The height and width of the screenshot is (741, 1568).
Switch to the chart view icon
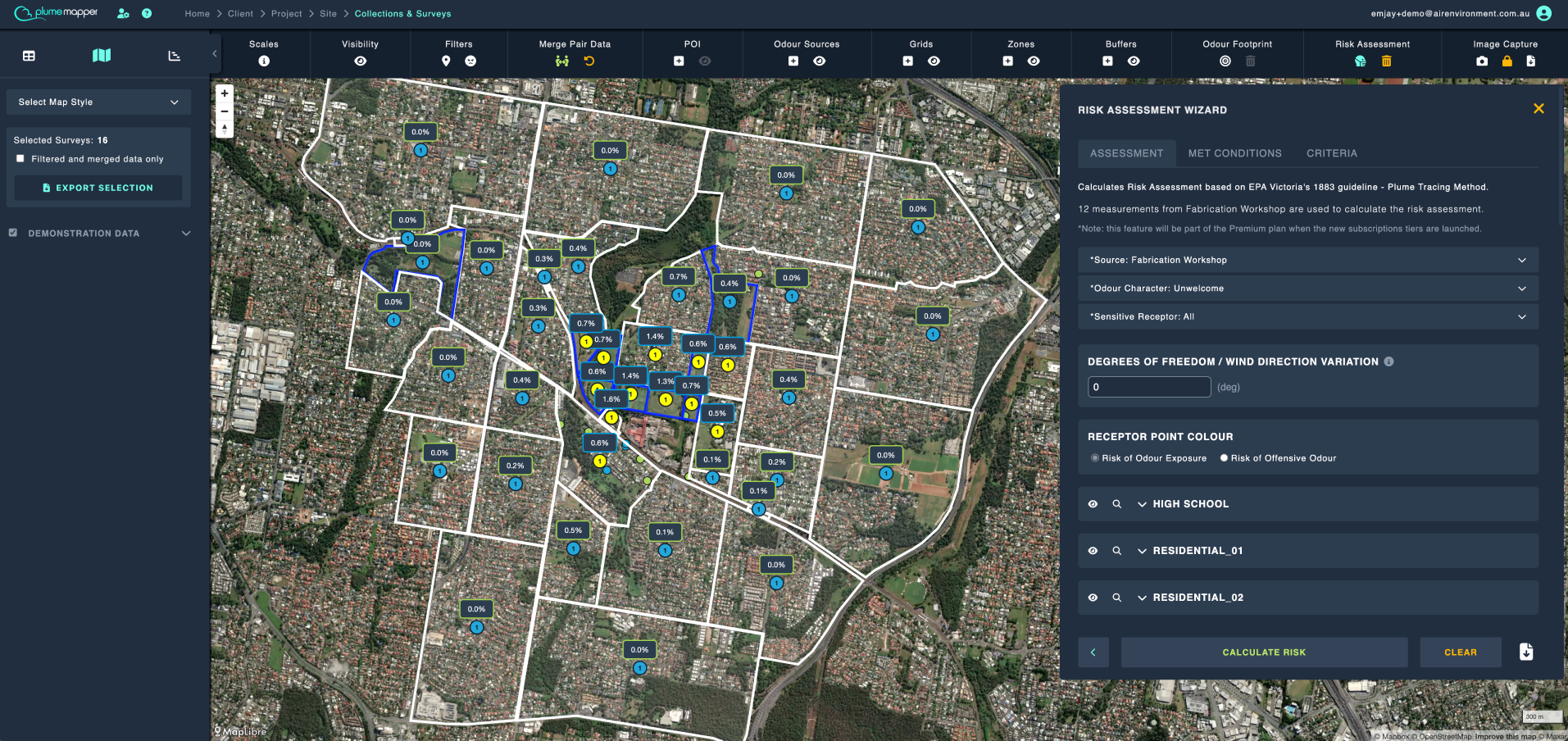[174, 56]
